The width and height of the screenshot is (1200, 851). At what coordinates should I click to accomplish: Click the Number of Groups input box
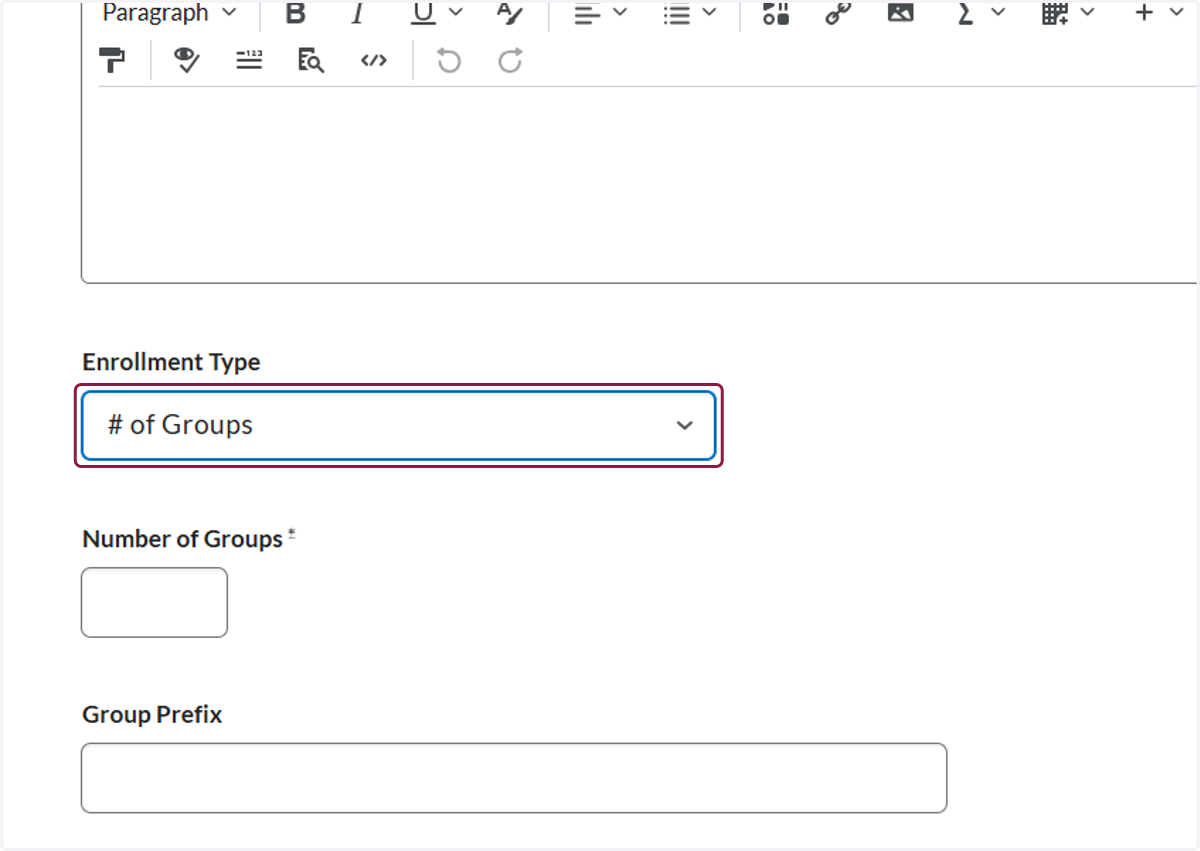tap(154, 602)
